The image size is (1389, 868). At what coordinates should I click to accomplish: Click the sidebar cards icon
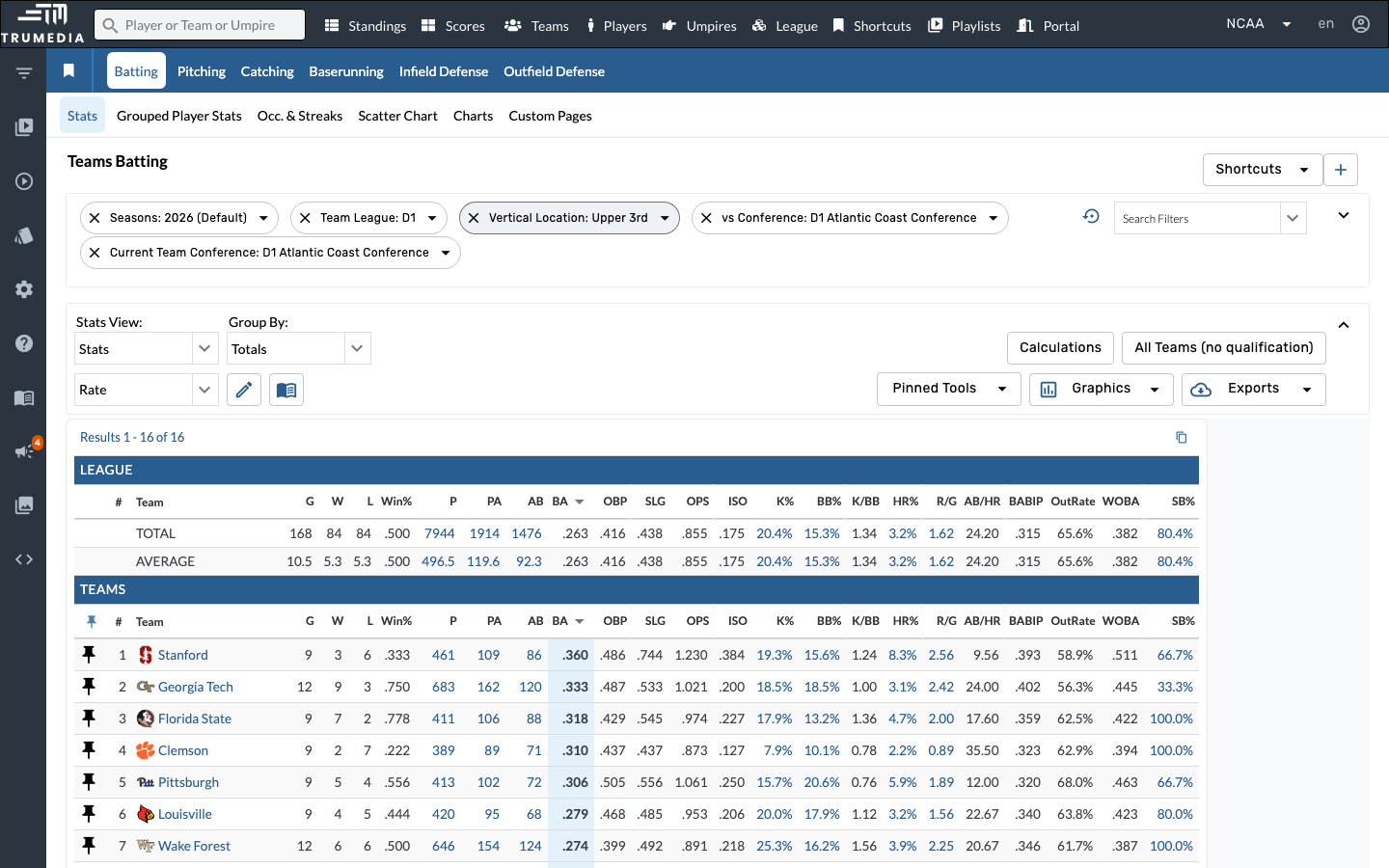[x=24, y=235]
